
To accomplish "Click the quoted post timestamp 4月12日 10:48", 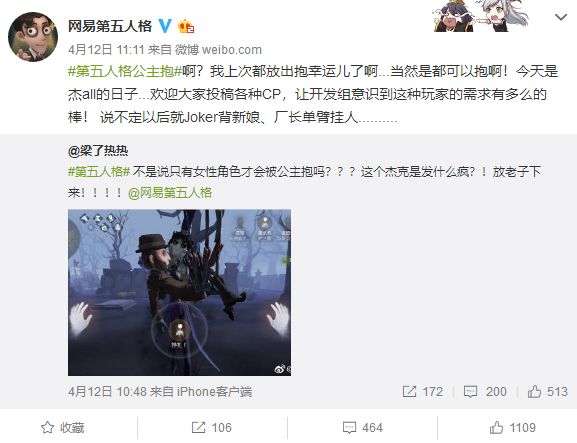I will pos(107,391).
